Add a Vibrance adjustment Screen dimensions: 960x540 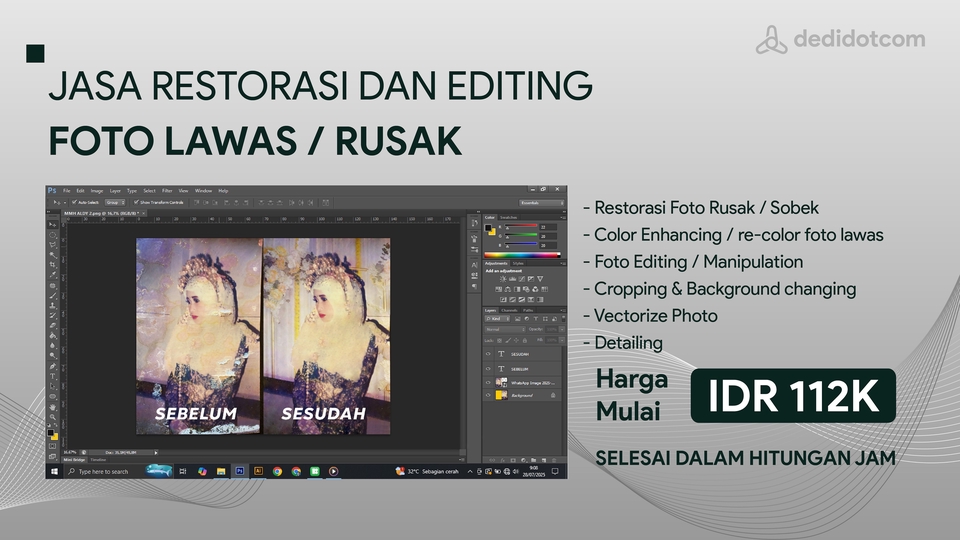(540, 279)
